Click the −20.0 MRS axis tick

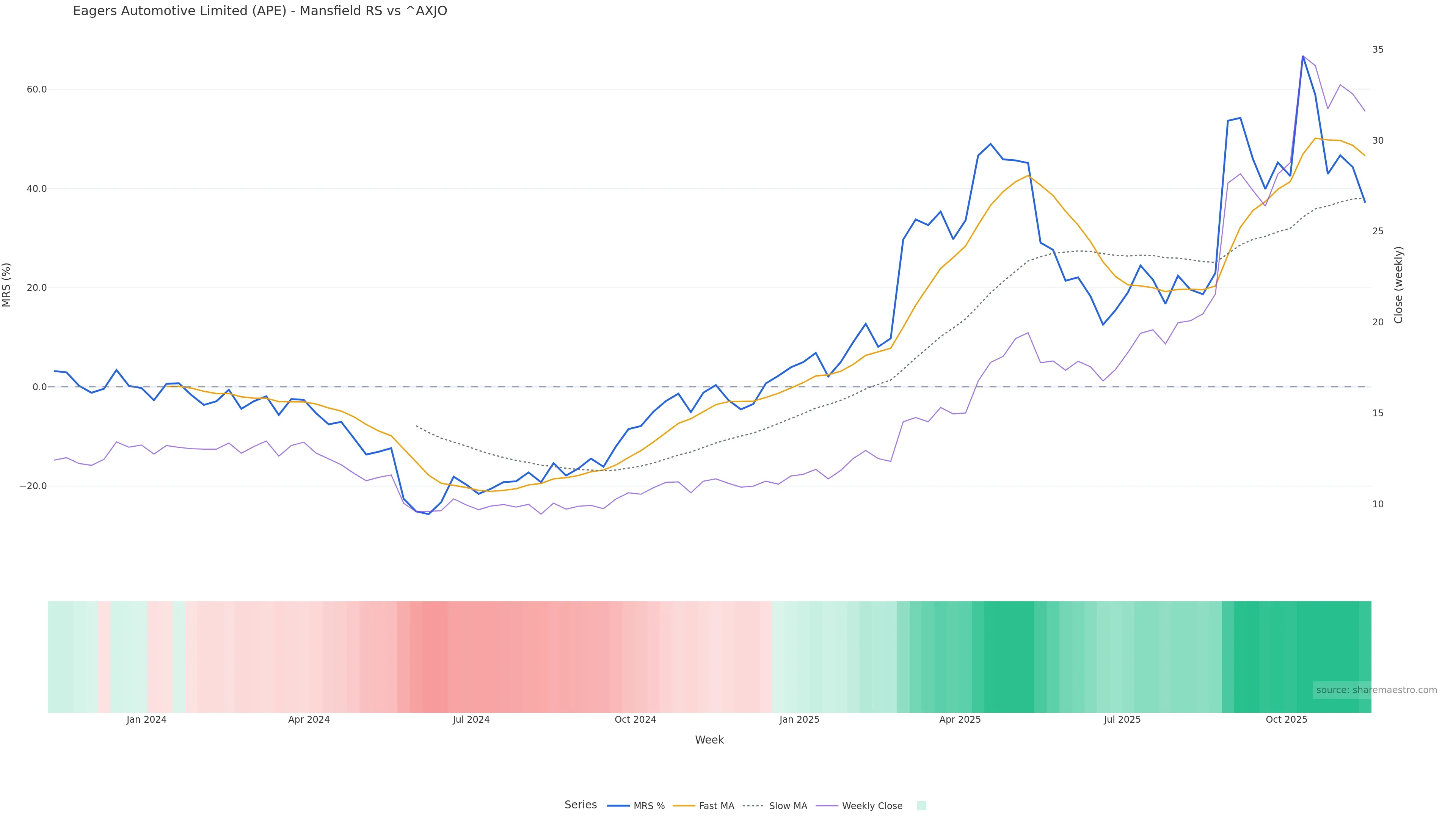tap(33, 486)
